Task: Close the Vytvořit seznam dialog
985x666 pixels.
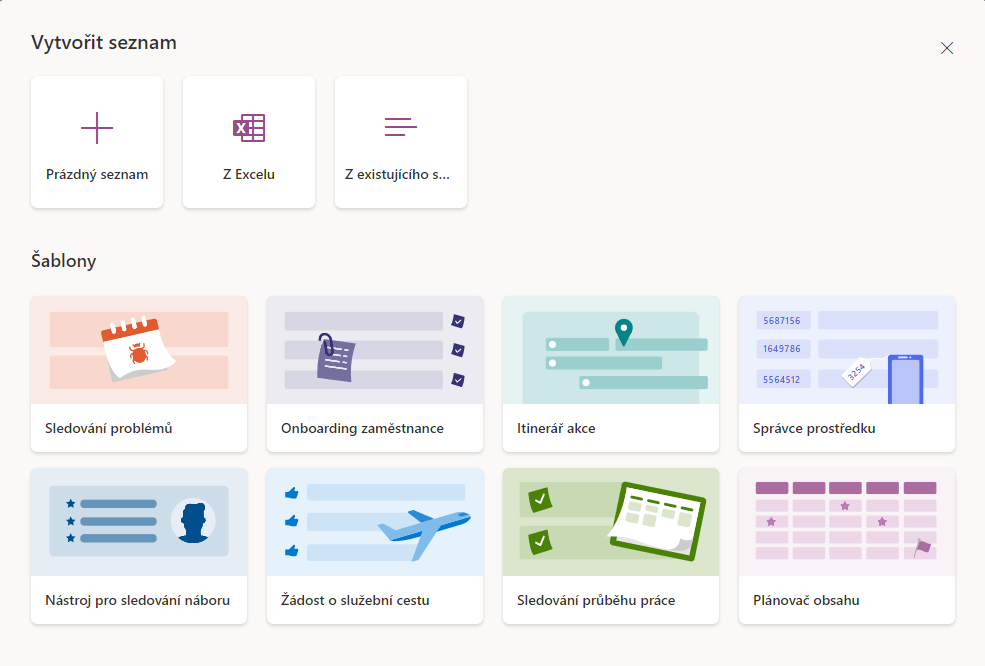Action: [x=947, y=48]
